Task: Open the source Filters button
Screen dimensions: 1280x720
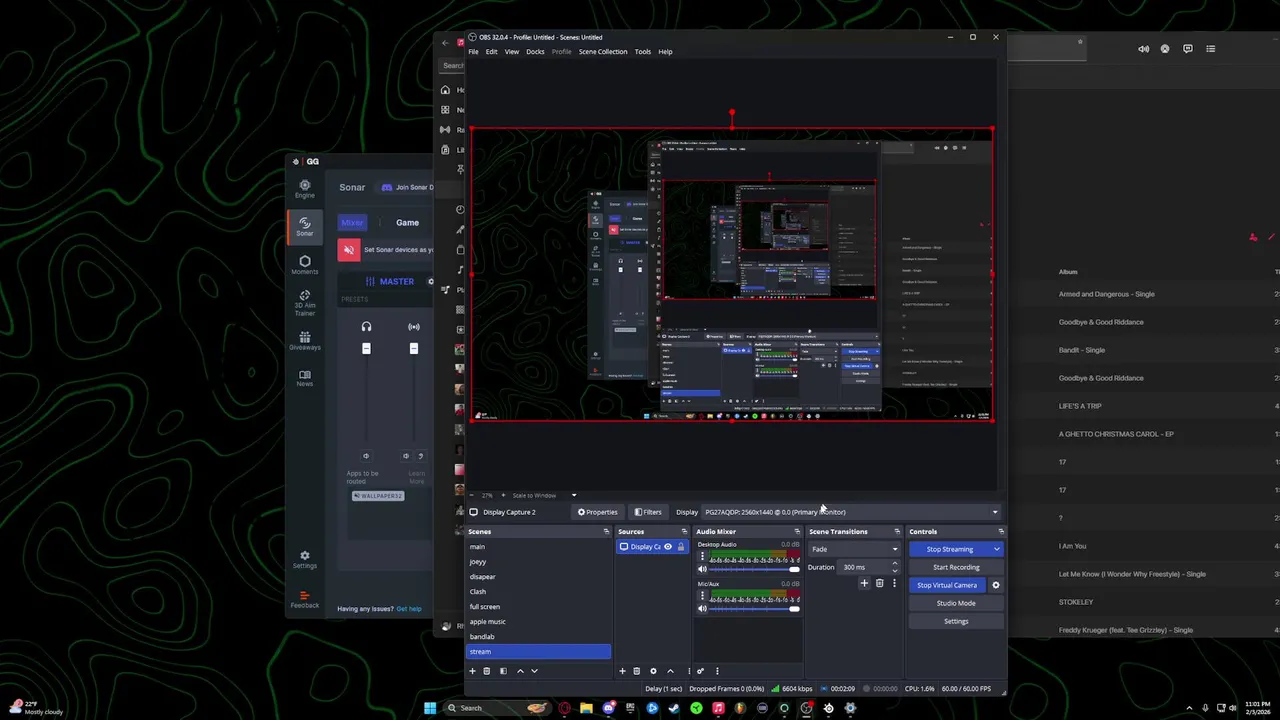Action: 648,512
